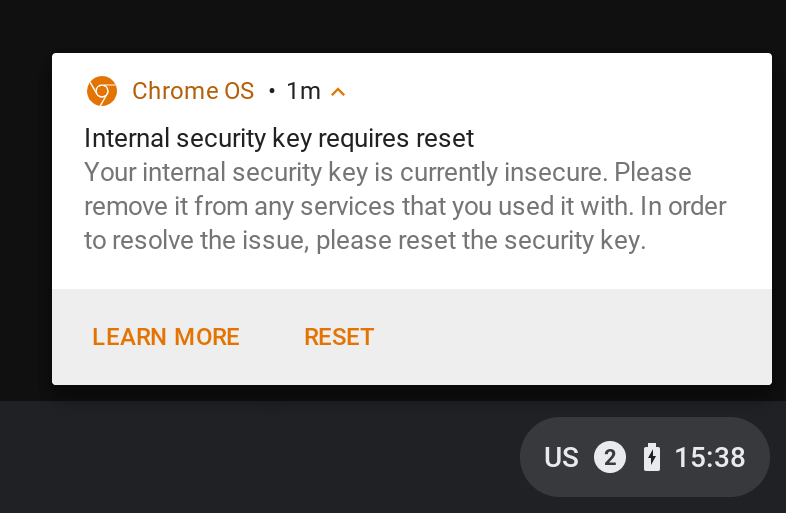
Task: Click the dark desktop left of the notification
Action: pyautogui.click(x=25, y=220)
